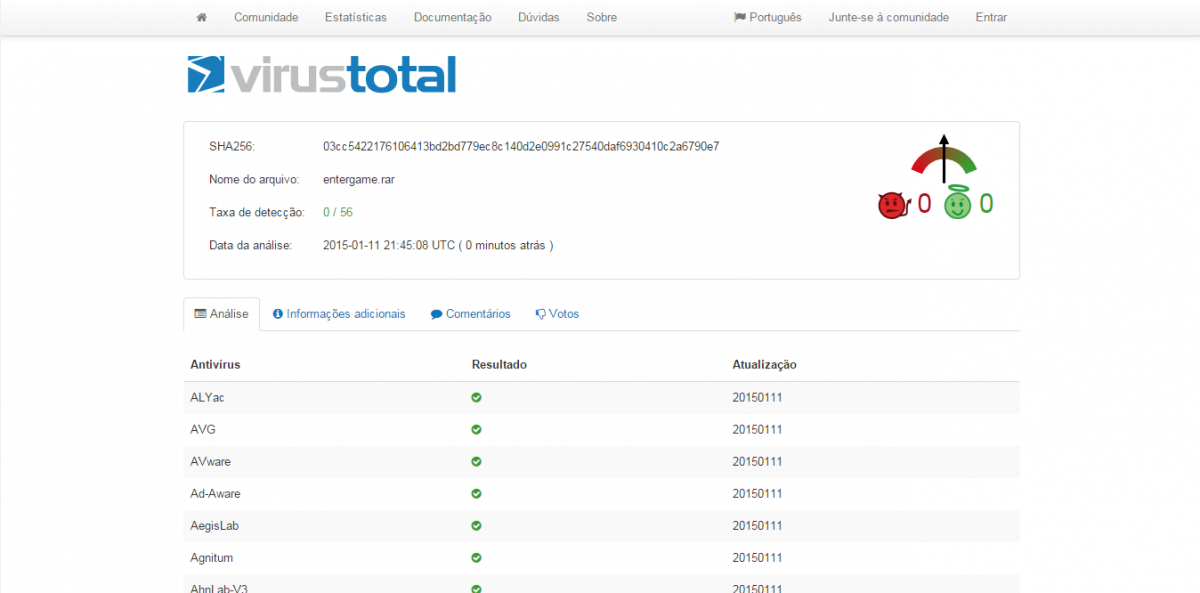The image size is (1200, 593).
Task: Select the Análise tab
Action: click(222, 313)
